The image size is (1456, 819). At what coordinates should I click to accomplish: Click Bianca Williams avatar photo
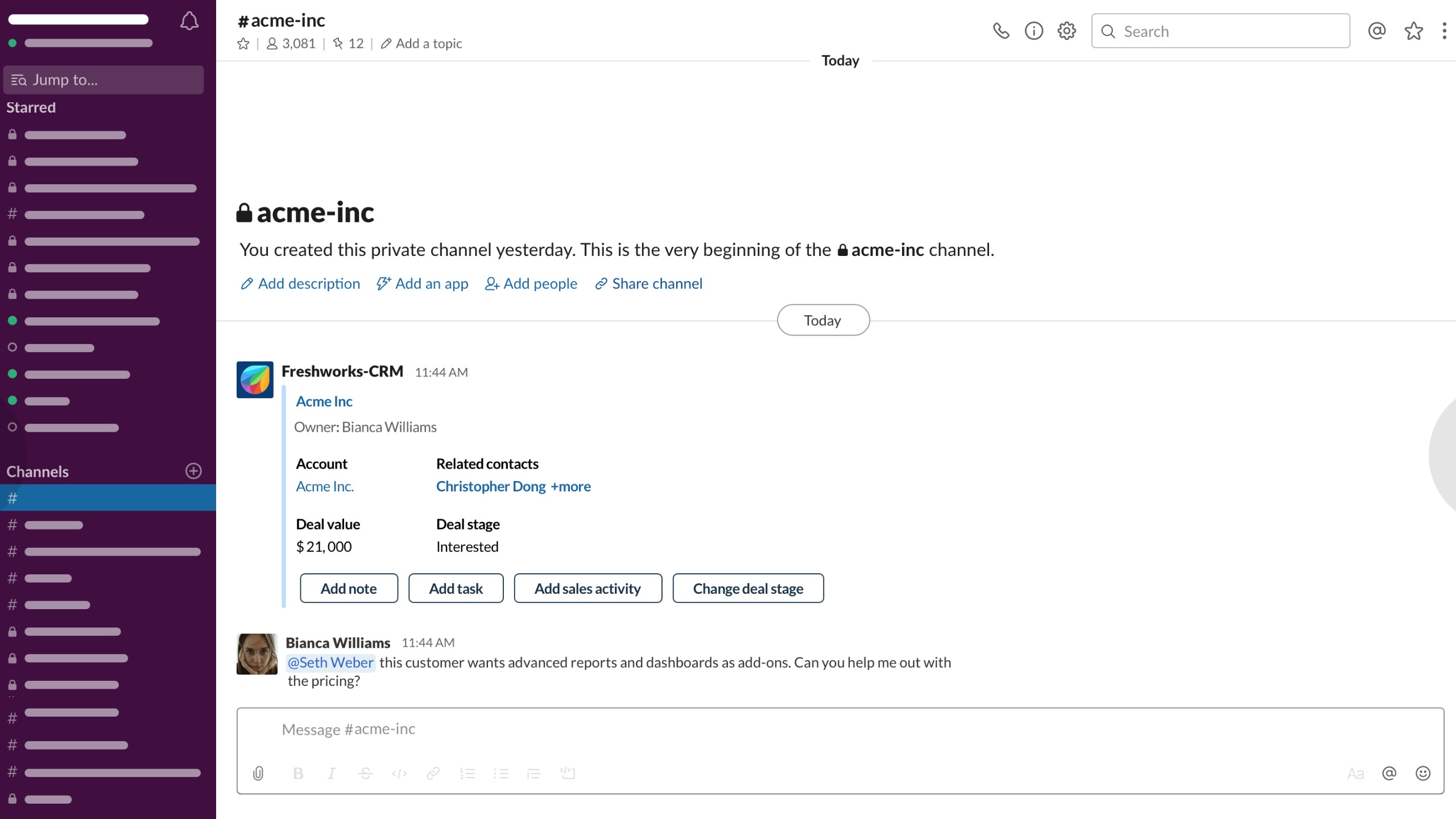pos(257,654)
